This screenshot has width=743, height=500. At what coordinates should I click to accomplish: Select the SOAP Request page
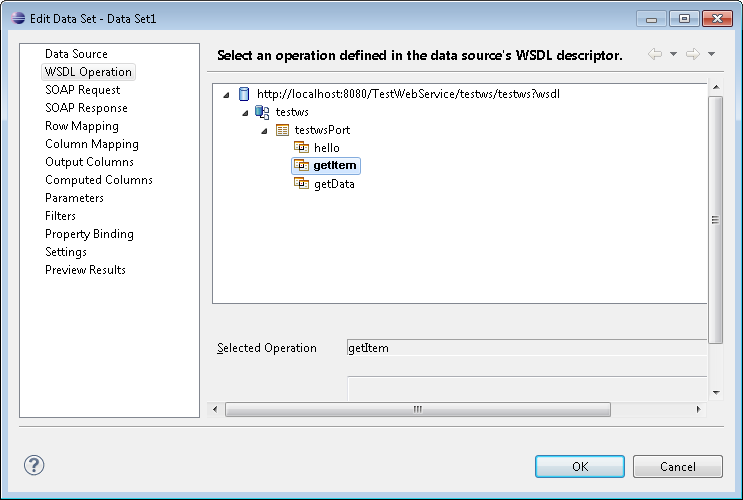tap(83, 90)
